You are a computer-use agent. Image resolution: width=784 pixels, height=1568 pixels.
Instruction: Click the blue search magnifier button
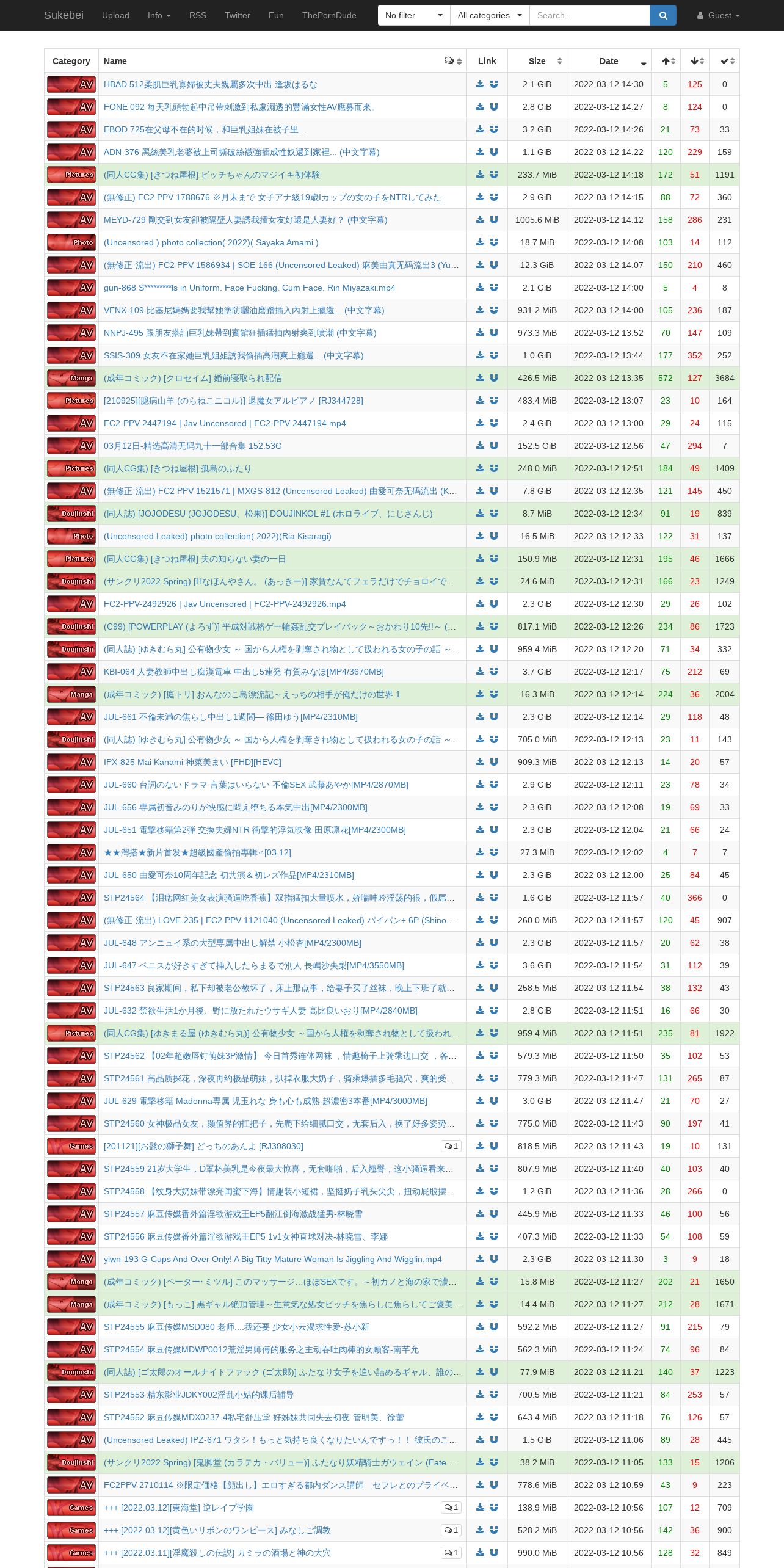tap(663, 15)
